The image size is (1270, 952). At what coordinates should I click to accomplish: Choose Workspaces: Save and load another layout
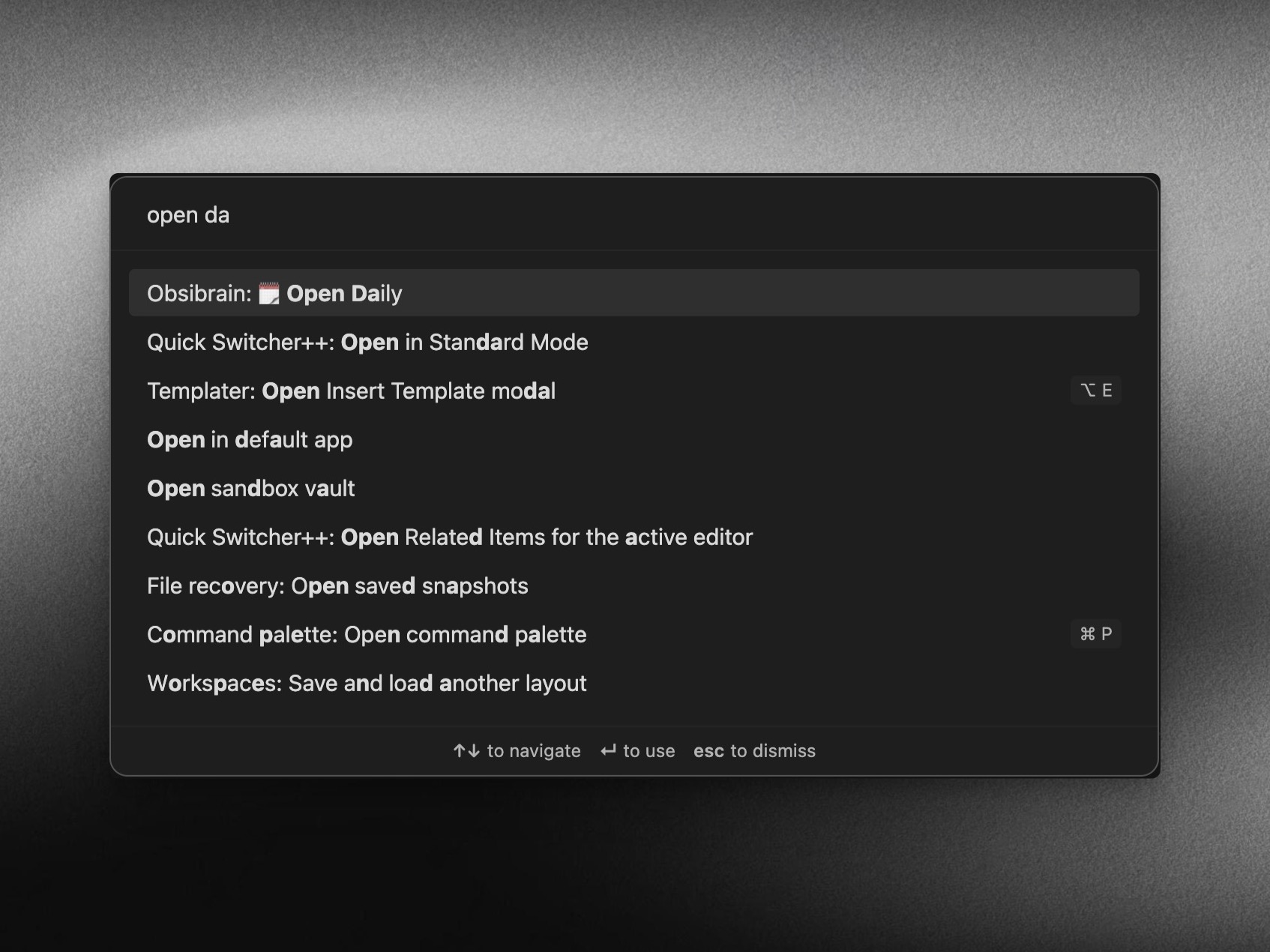[x=367, y=684]
